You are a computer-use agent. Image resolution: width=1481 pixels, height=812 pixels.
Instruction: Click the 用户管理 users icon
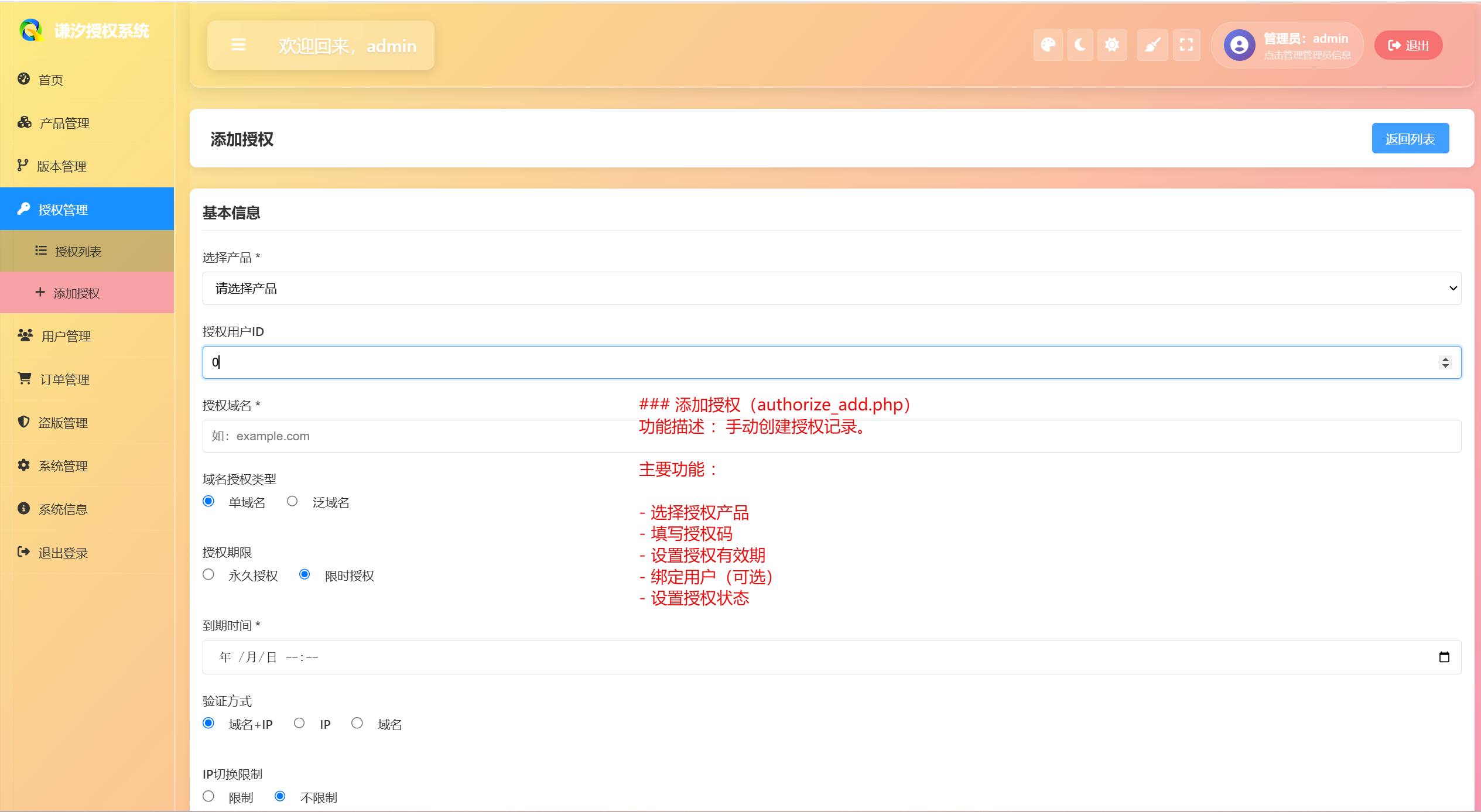pos(25,335)
